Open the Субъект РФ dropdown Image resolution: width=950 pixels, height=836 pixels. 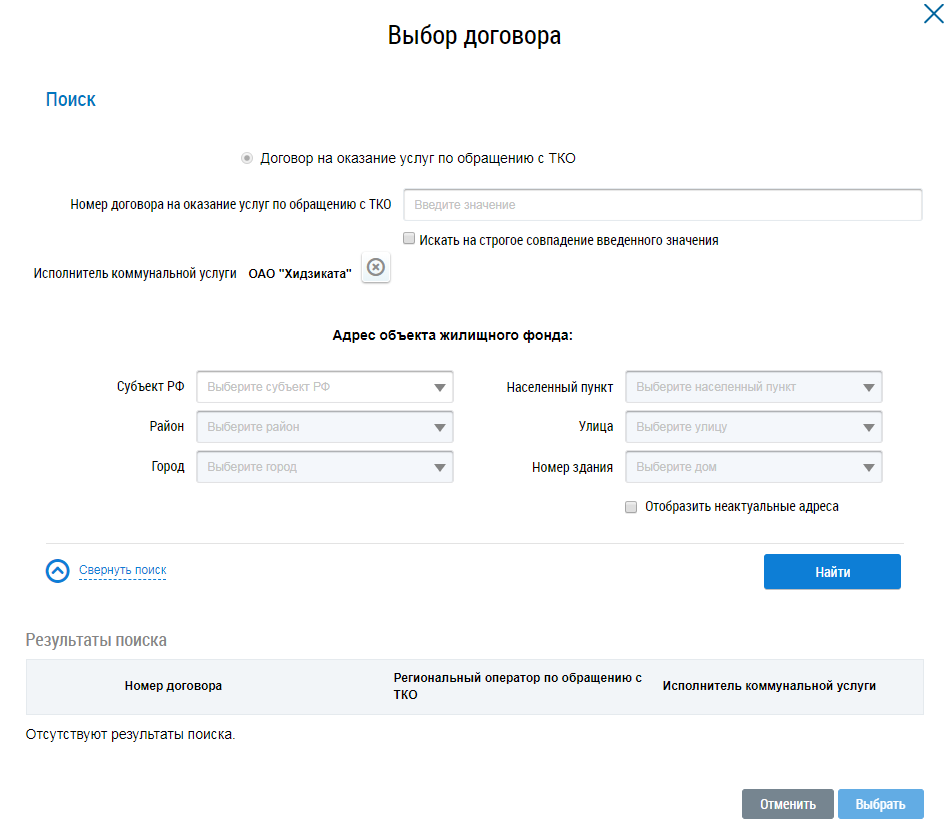click(325, 387)
